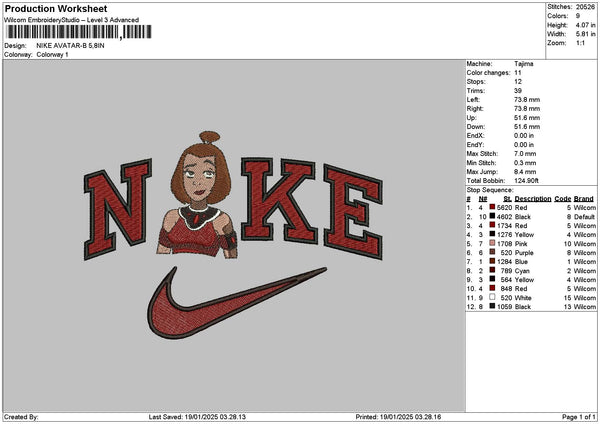Screen dimensions: 600x424
Task: Select the Colors count value 9
Action: tap(578, 16)
